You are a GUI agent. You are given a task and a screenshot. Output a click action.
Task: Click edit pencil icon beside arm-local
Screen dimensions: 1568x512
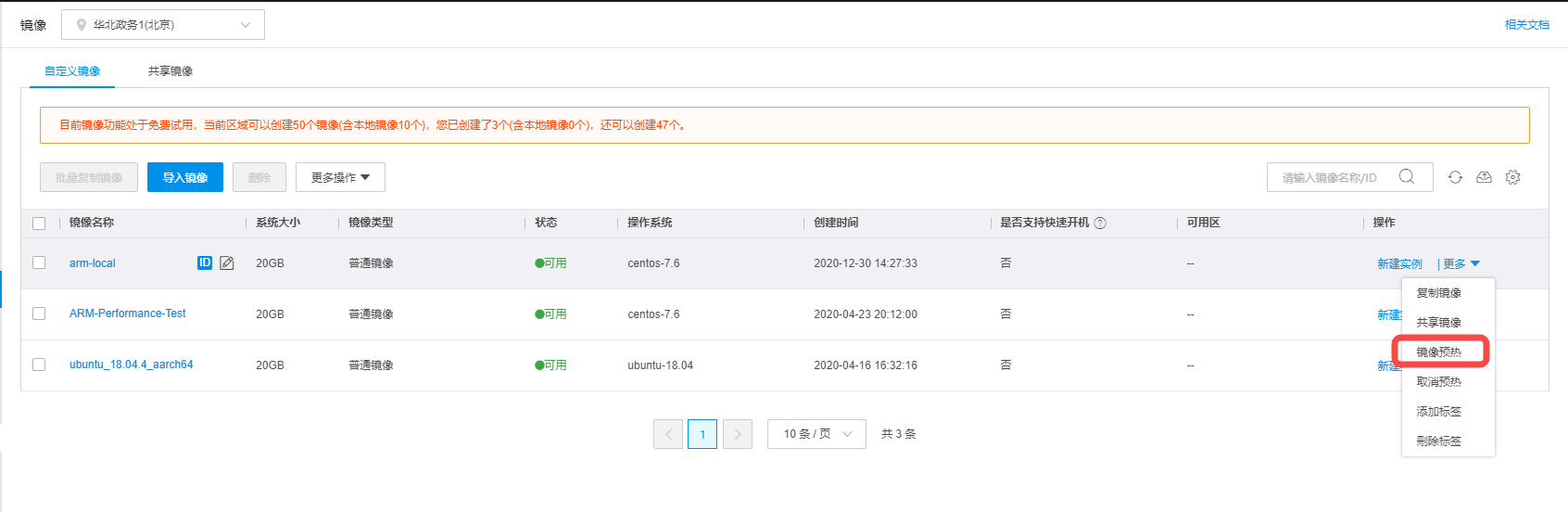[227, 263]
